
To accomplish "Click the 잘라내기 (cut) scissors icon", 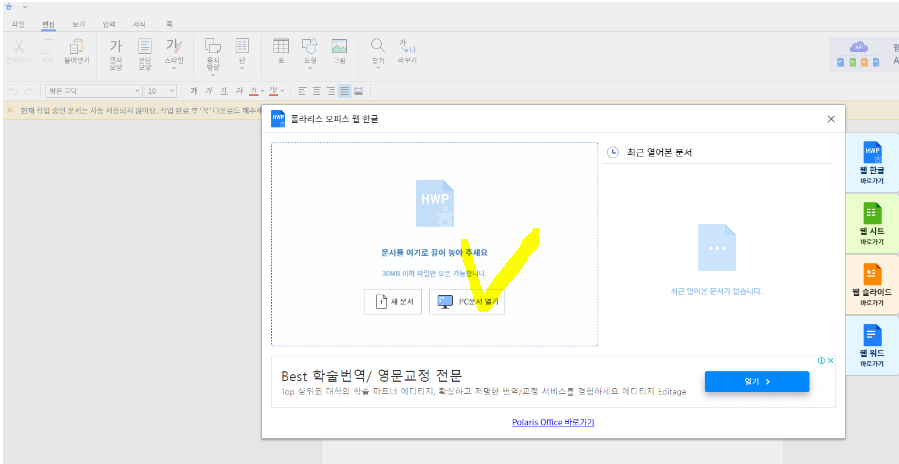I will tap(19, 46).
